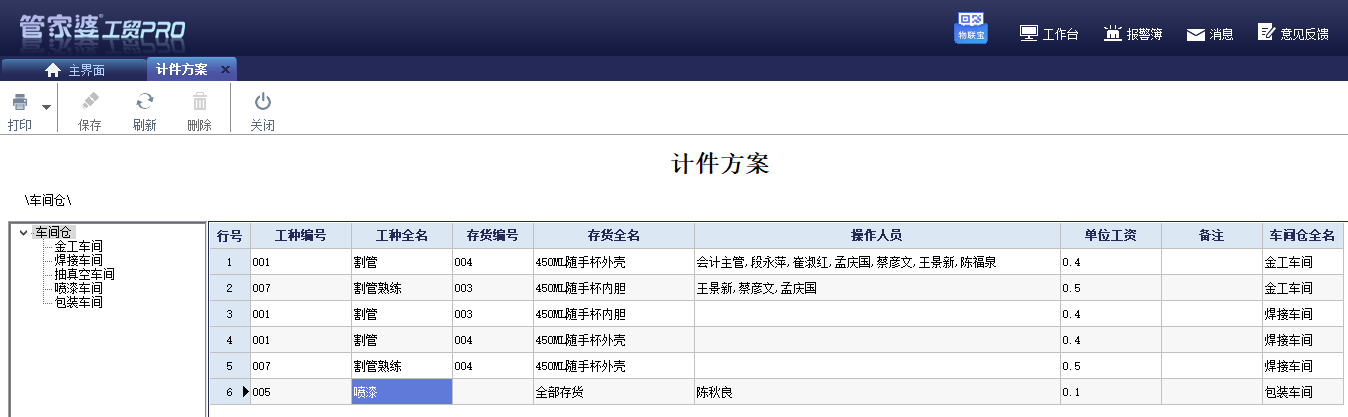Select row 6 indicator cell

(229, 392)
